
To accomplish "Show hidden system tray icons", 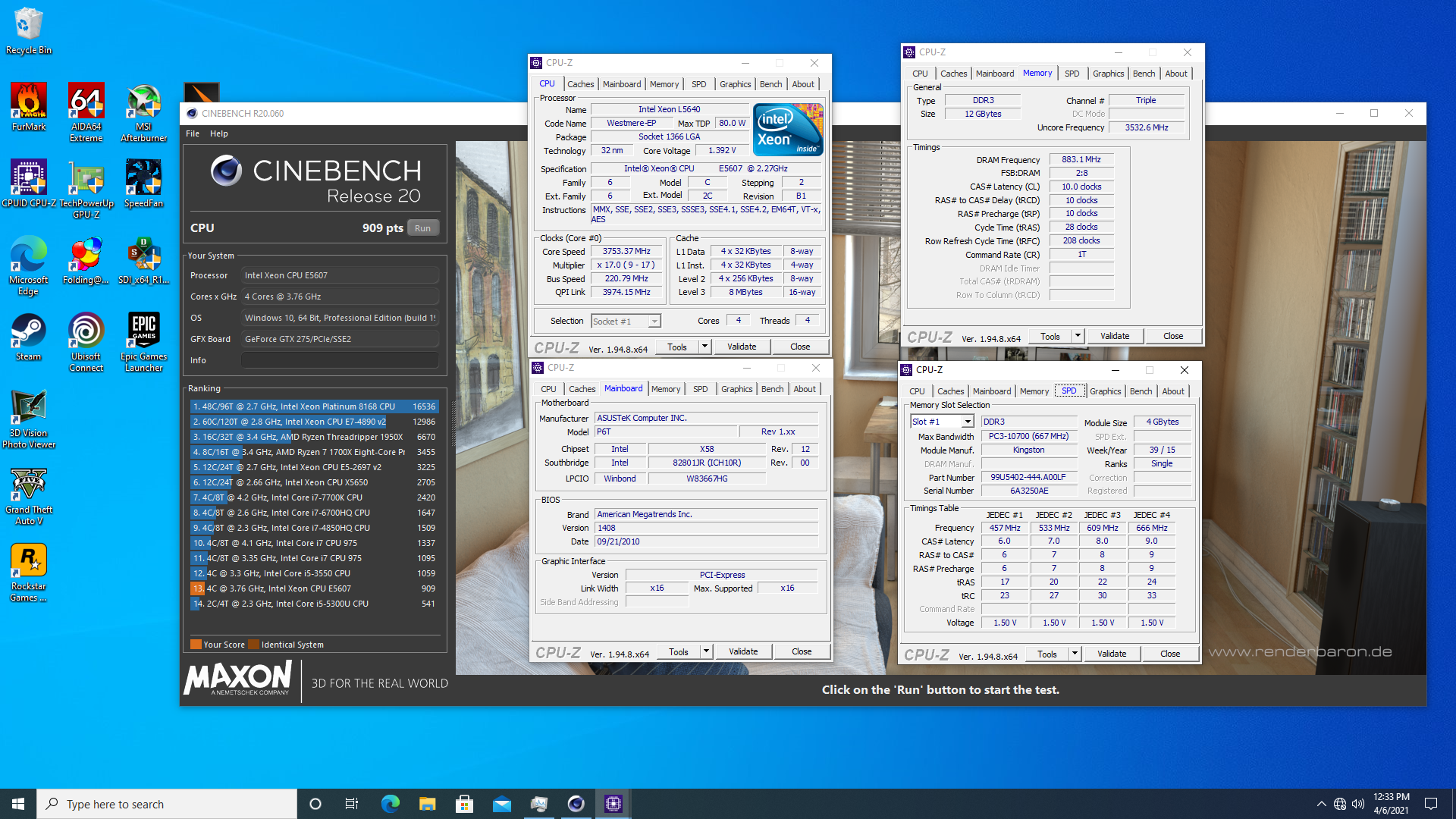I will pyautogui.click(x=1321, y=804).
